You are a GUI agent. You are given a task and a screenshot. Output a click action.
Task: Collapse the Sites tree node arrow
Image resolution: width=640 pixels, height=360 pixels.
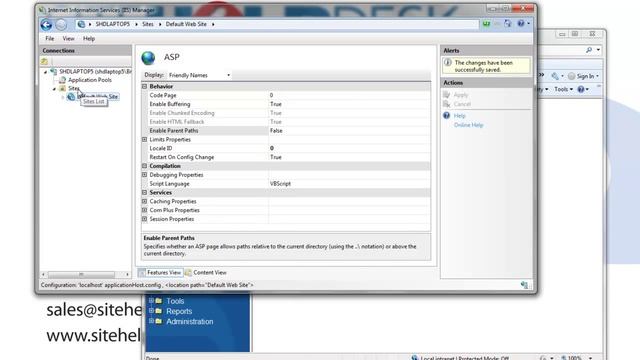(54, 89)
